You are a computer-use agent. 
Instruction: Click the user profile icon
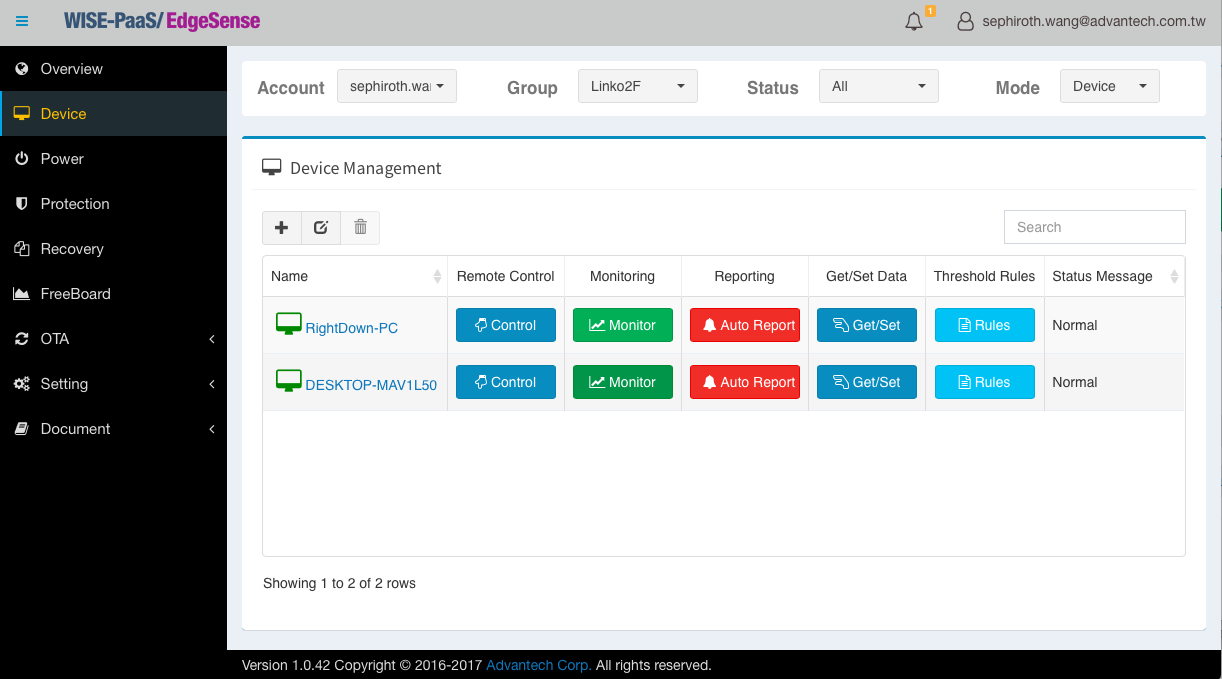(965, 21)
